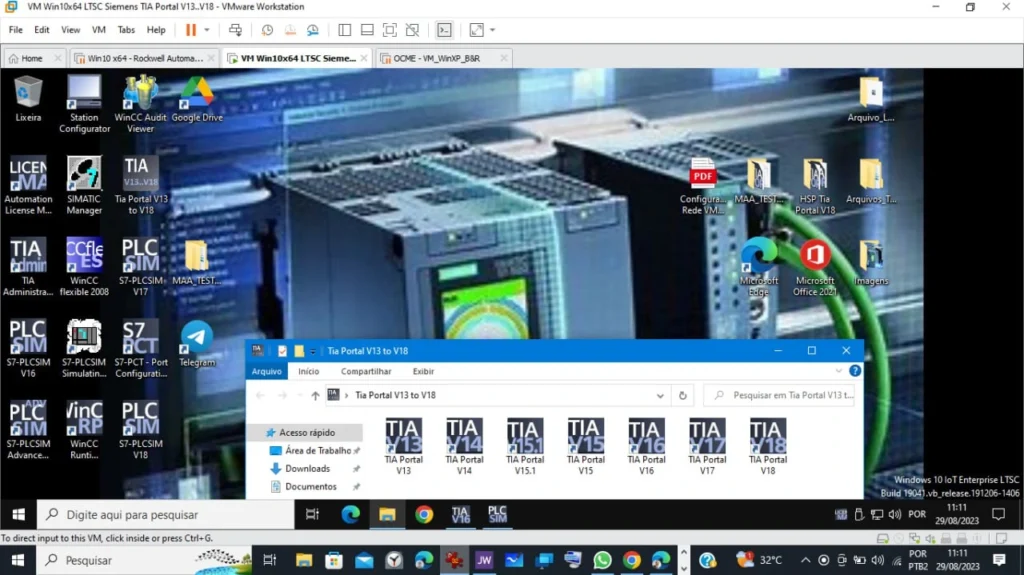Open Microsoft Office 2021 desktop icon
The image size is (1024, 575).
pos(814,269)
